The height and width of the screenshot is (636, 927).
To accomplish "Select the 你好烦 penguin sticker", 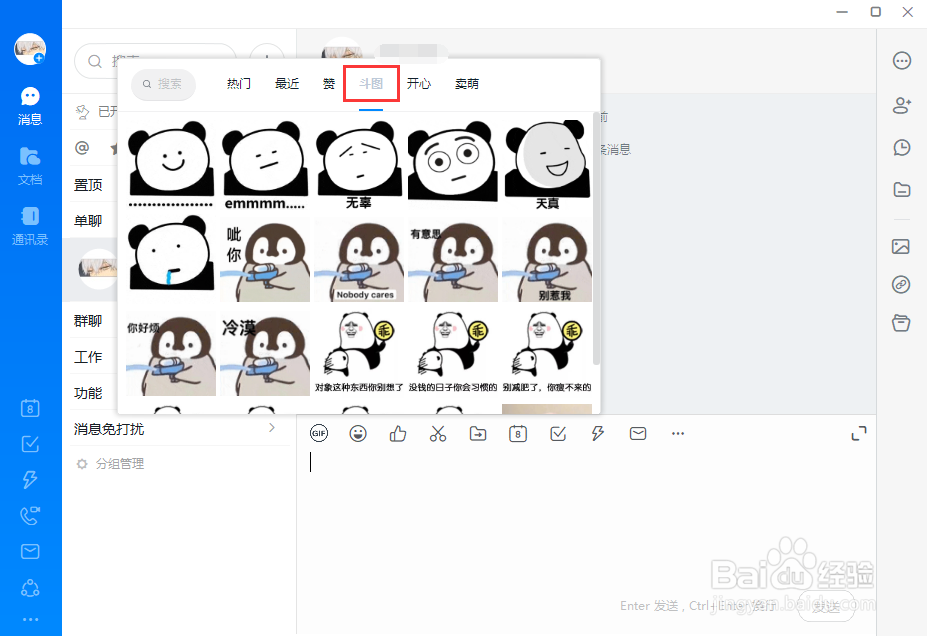I will pyautogui.click(x=171, y=353).
